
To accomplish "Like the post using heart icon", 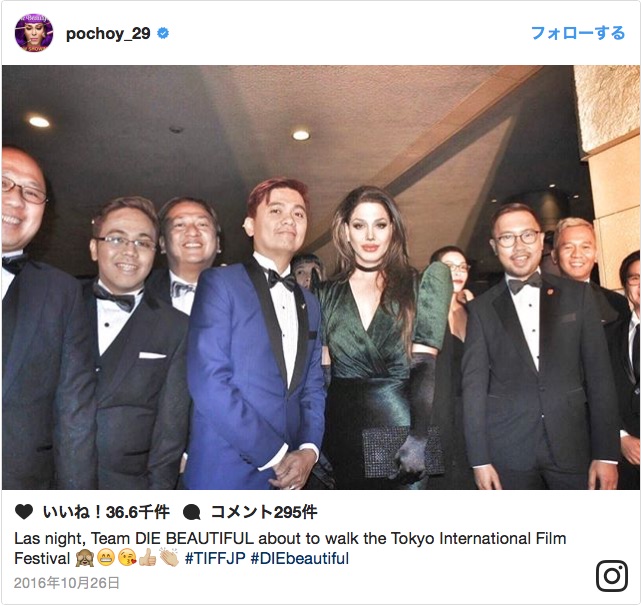I will 24,512.
